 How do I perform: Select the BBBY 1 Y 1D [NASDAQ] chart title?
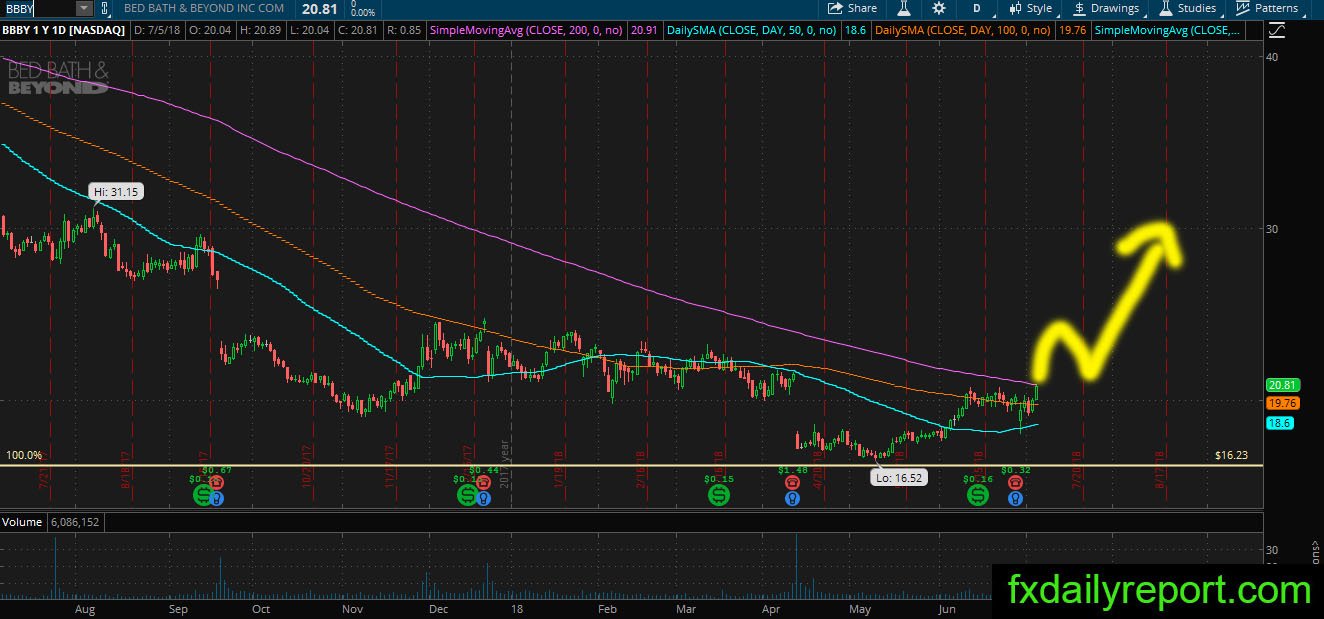click(63, 31)
